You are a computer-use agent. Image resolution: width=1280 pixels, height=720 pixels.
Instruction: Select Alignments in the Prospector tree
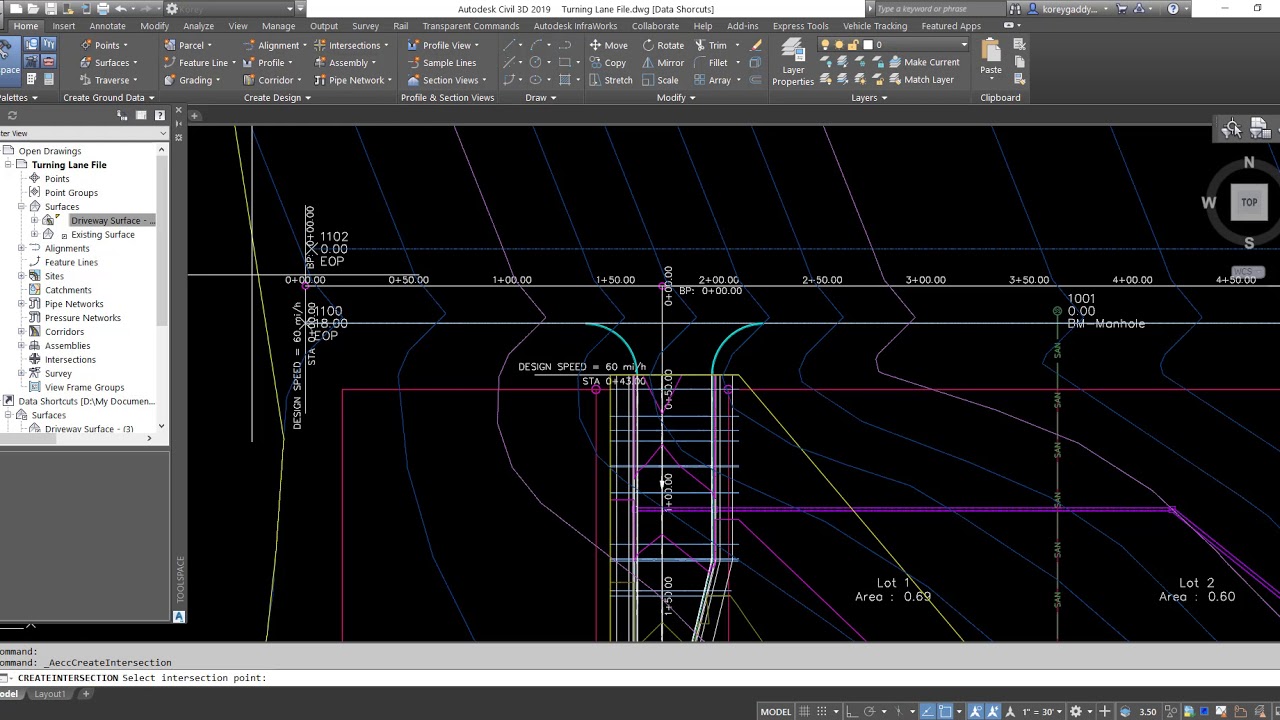click(x=67, y=248)
